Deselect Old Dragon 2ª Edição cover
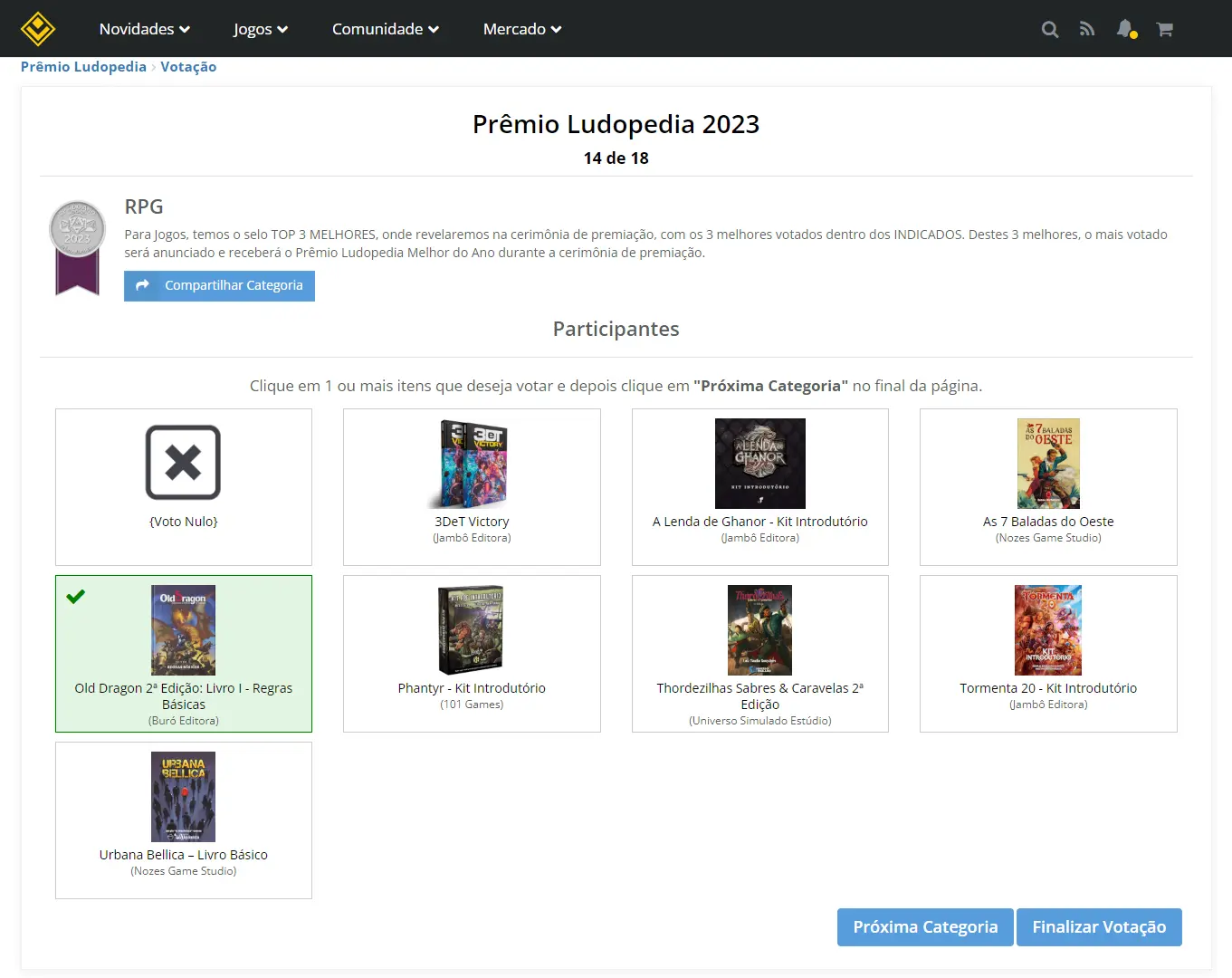1232x978 pixels. [183, 630]
